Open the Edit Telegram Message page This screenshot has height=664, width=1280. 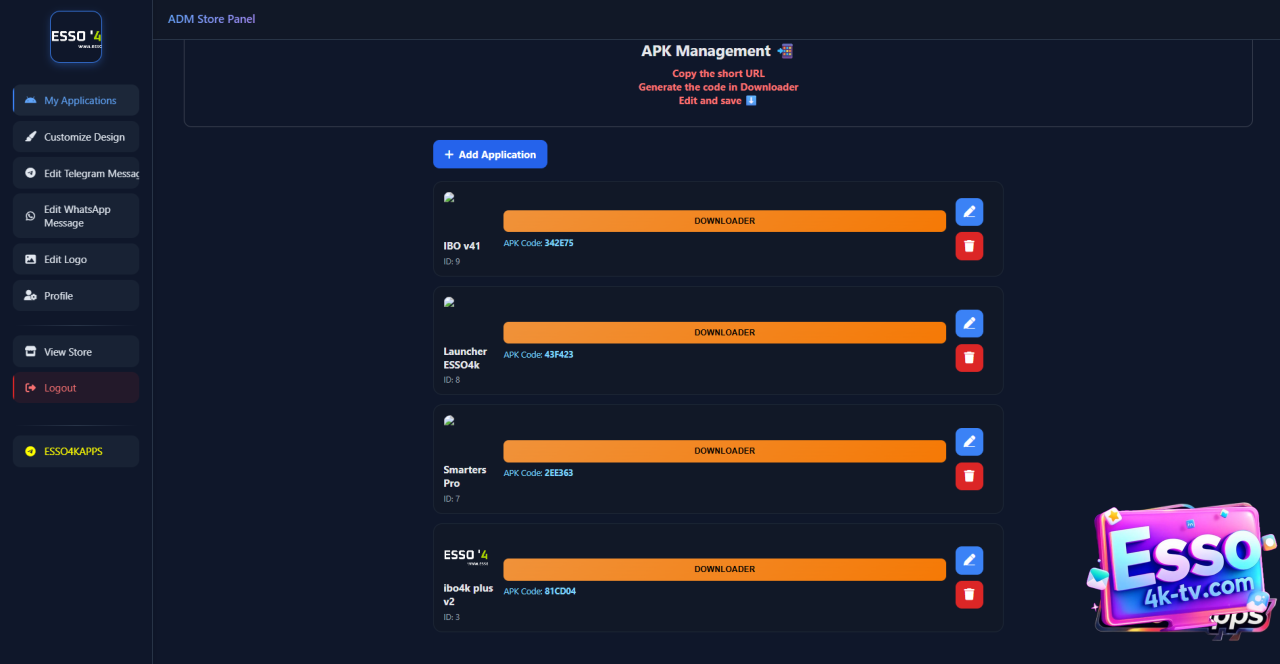tap(76, 173)
